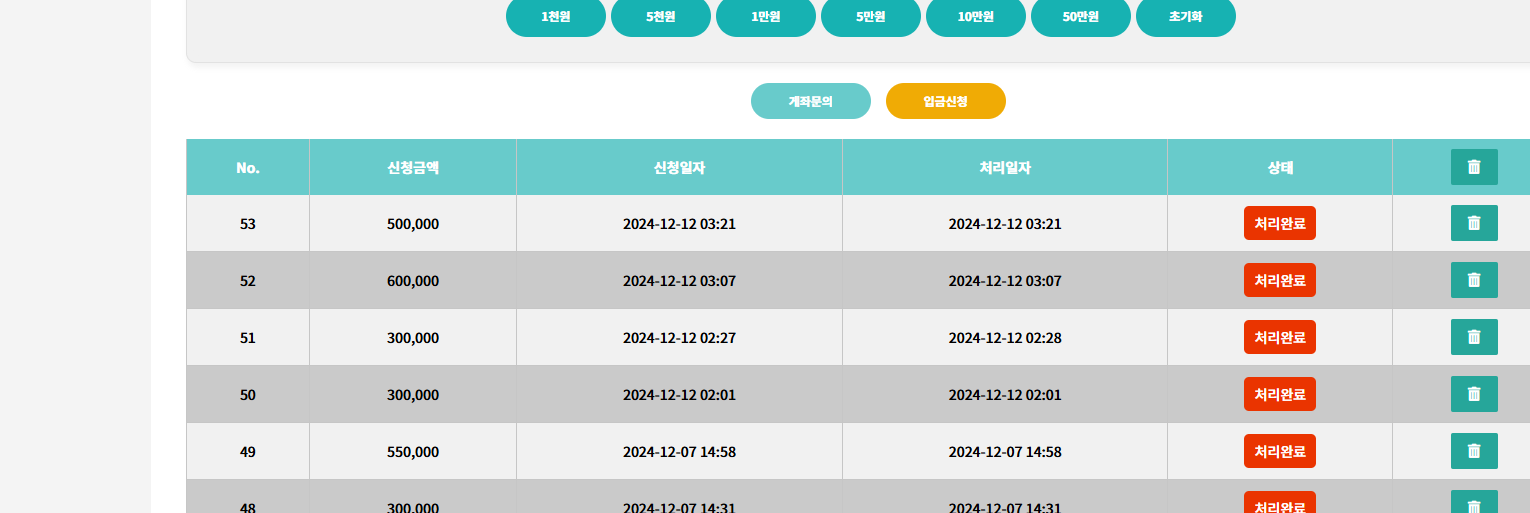Screen dimensions: 1530x513
Task: Select amount 500,000 in row 53
Action: 413,224
